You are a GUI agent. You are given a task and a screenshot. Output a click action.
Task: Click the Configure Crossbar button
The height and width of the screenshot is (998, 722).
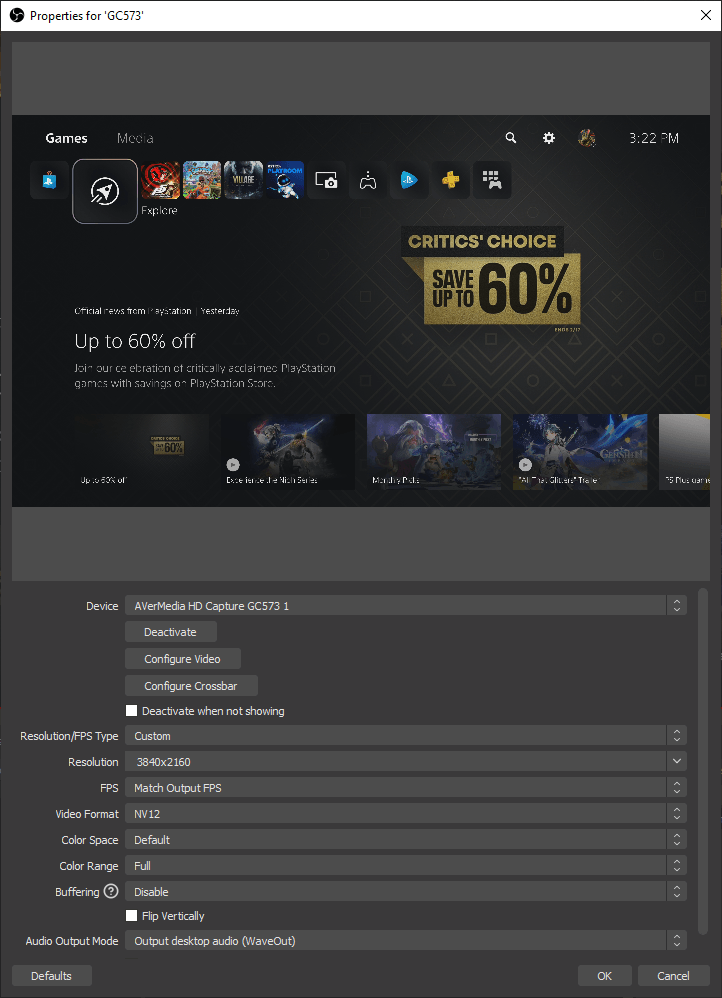click(x=191, y=685)
